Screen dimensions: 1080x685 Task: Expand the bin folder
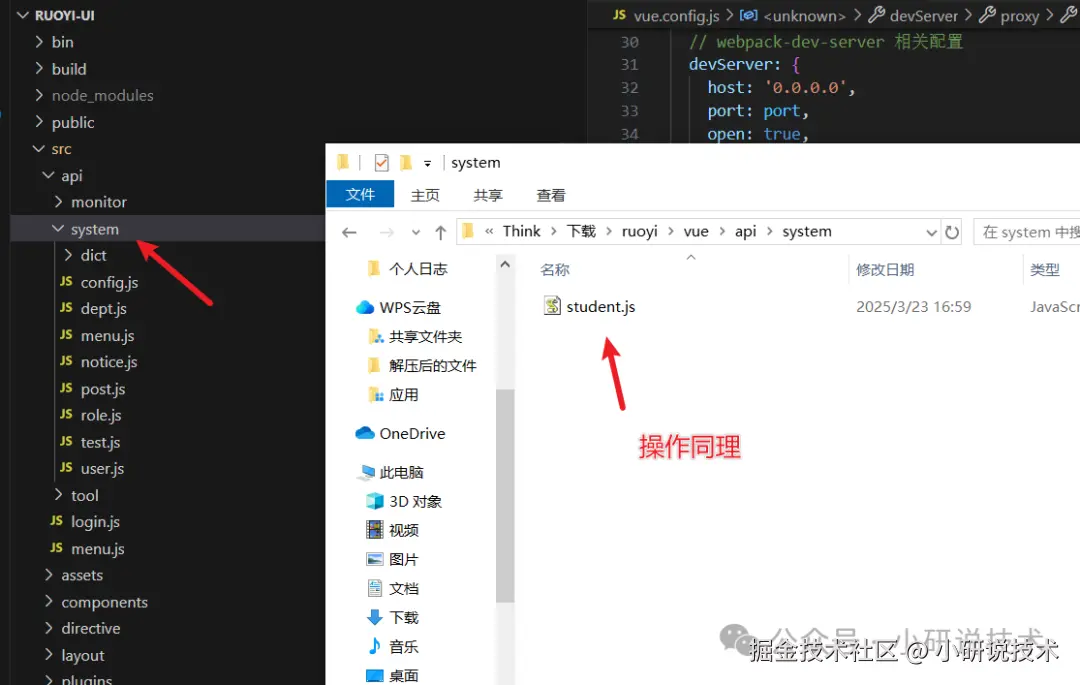39,41
